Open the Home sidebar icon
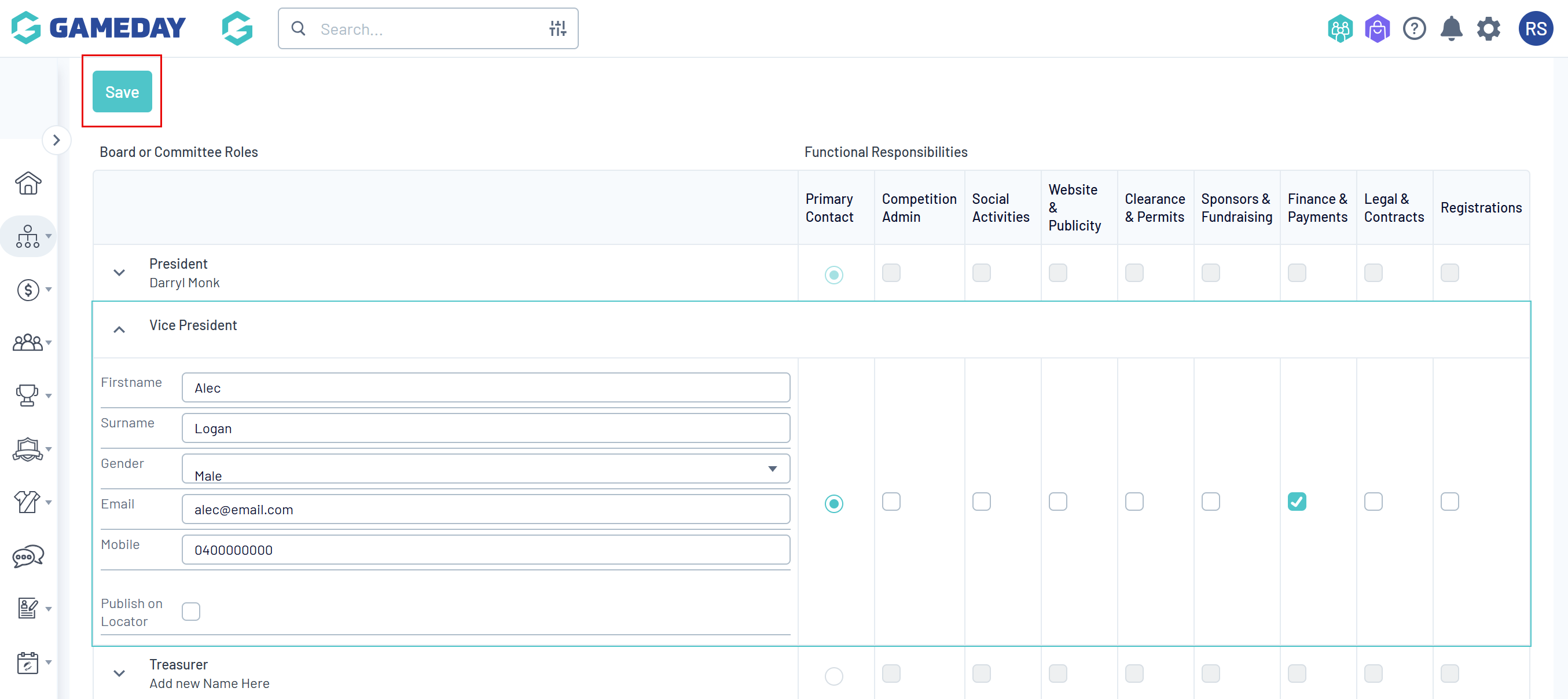The image size is (1568, 699). point(28,183)
